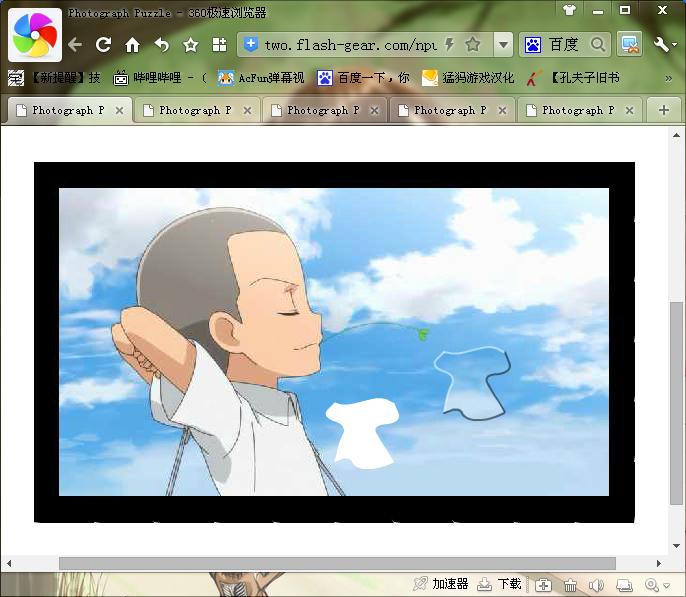Toggle speed mode lightning bolt icon
Viewport: 686px width, 597px height.
[x=449, y=44]
